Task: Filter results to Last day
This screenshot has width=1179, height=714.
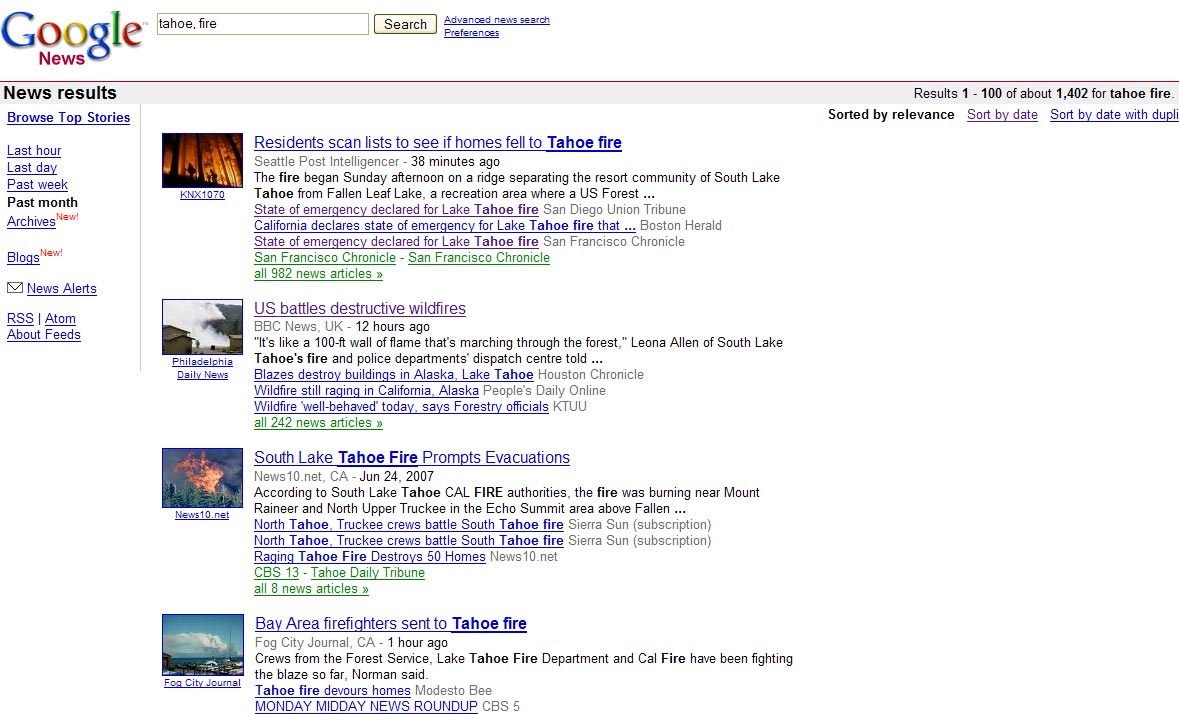Action: tap(32, 168)
